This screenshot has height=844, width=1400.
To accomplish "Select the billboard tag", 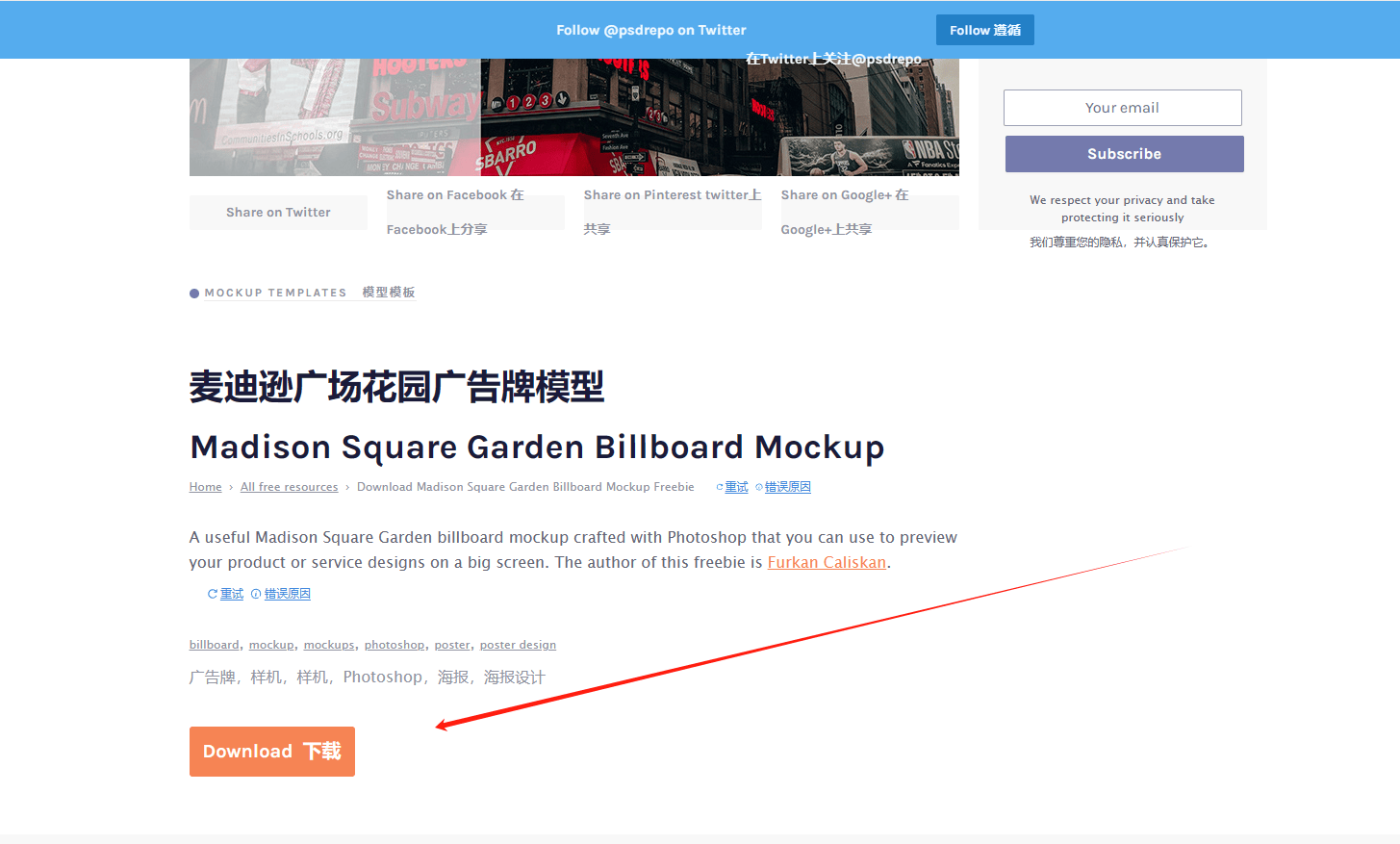I will pyautogui.click(x=214, y=645).
